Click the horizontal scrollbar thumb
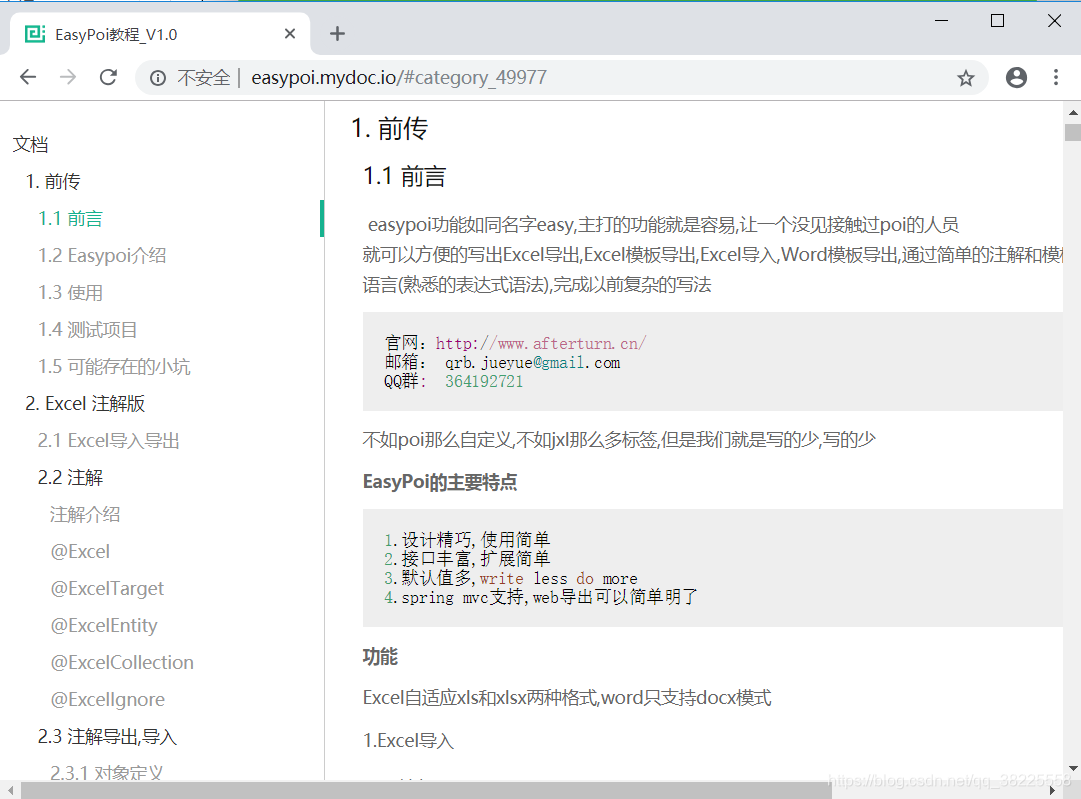The image size is (1081, 799). [426, 790]
